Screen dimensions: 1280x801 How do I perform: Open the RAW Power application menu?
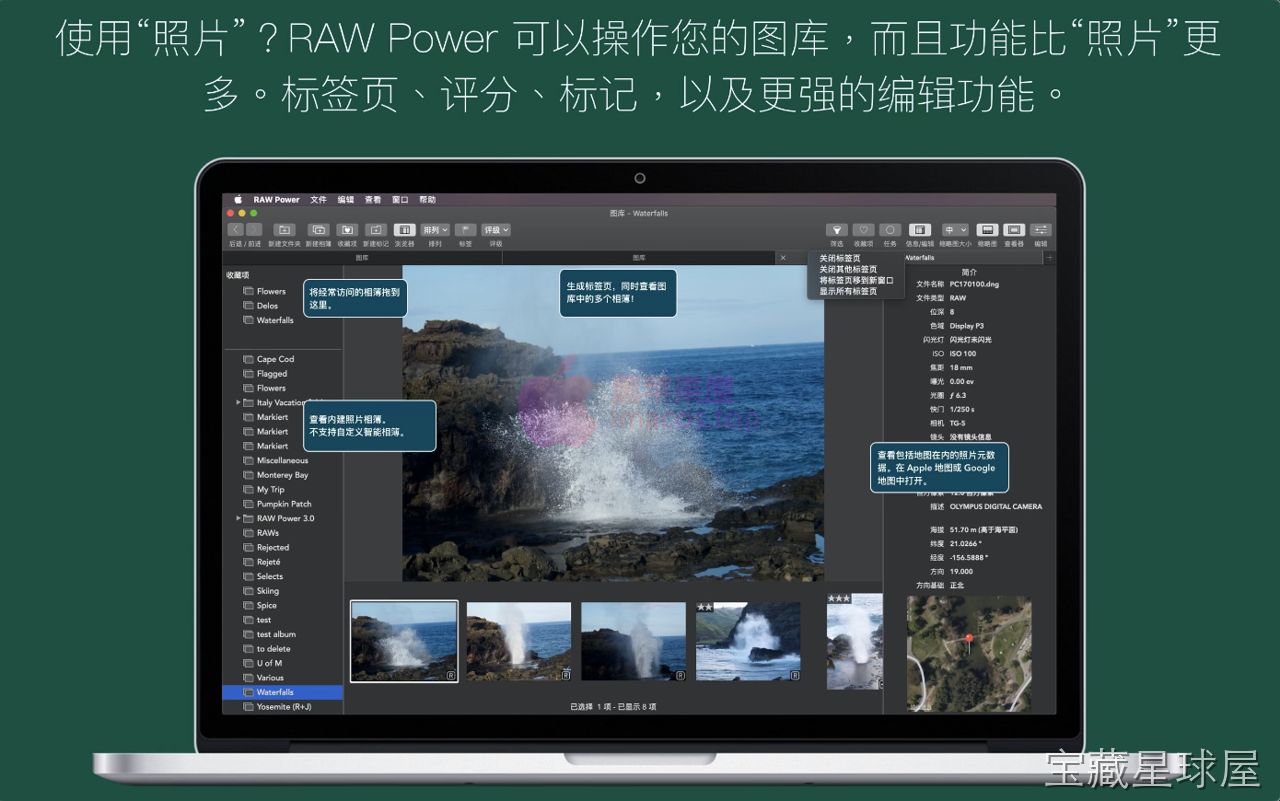pos(276,199)
